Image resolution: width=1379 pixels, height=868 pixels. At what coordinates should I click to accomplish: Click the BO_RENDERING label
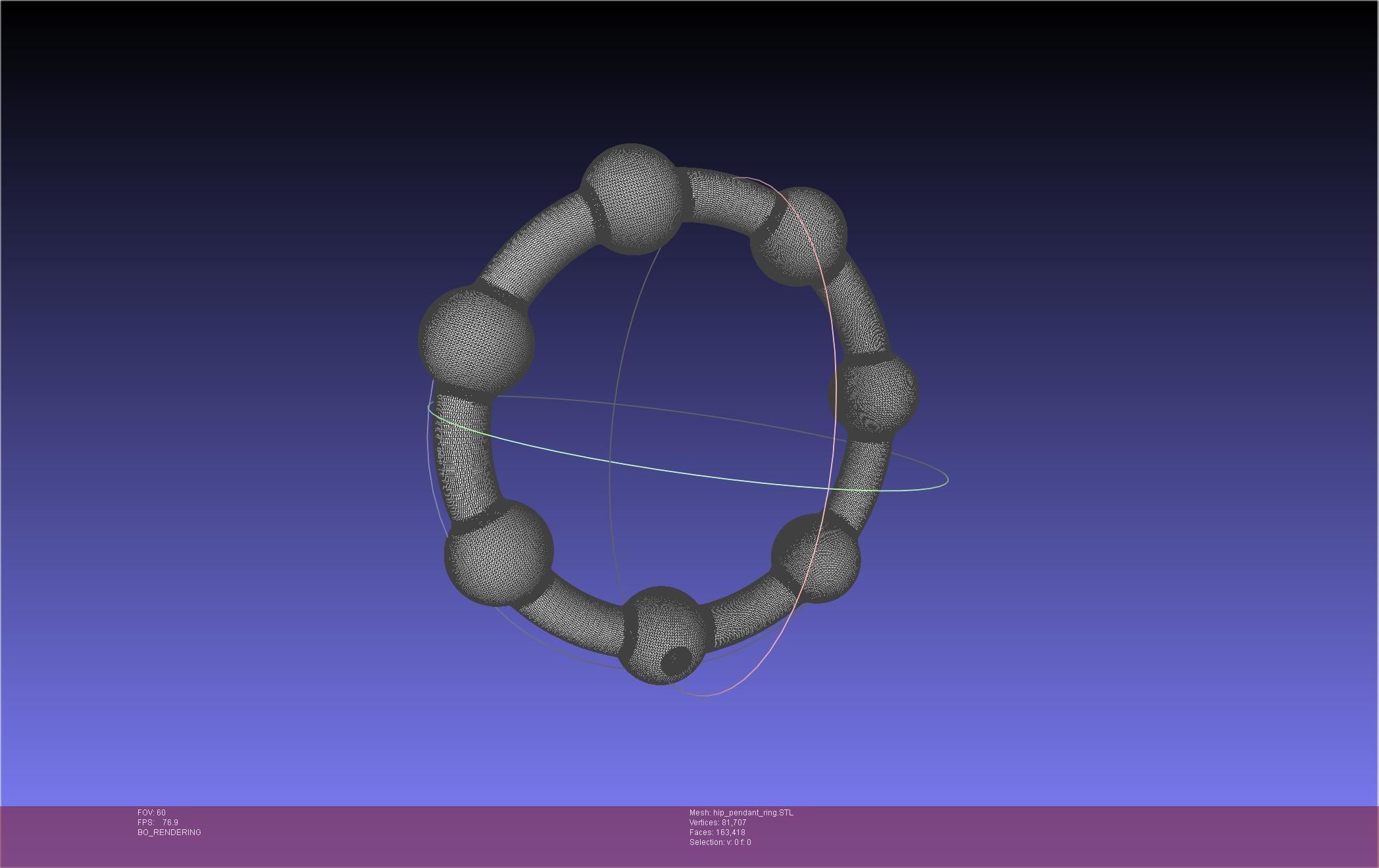click(169, 832)
